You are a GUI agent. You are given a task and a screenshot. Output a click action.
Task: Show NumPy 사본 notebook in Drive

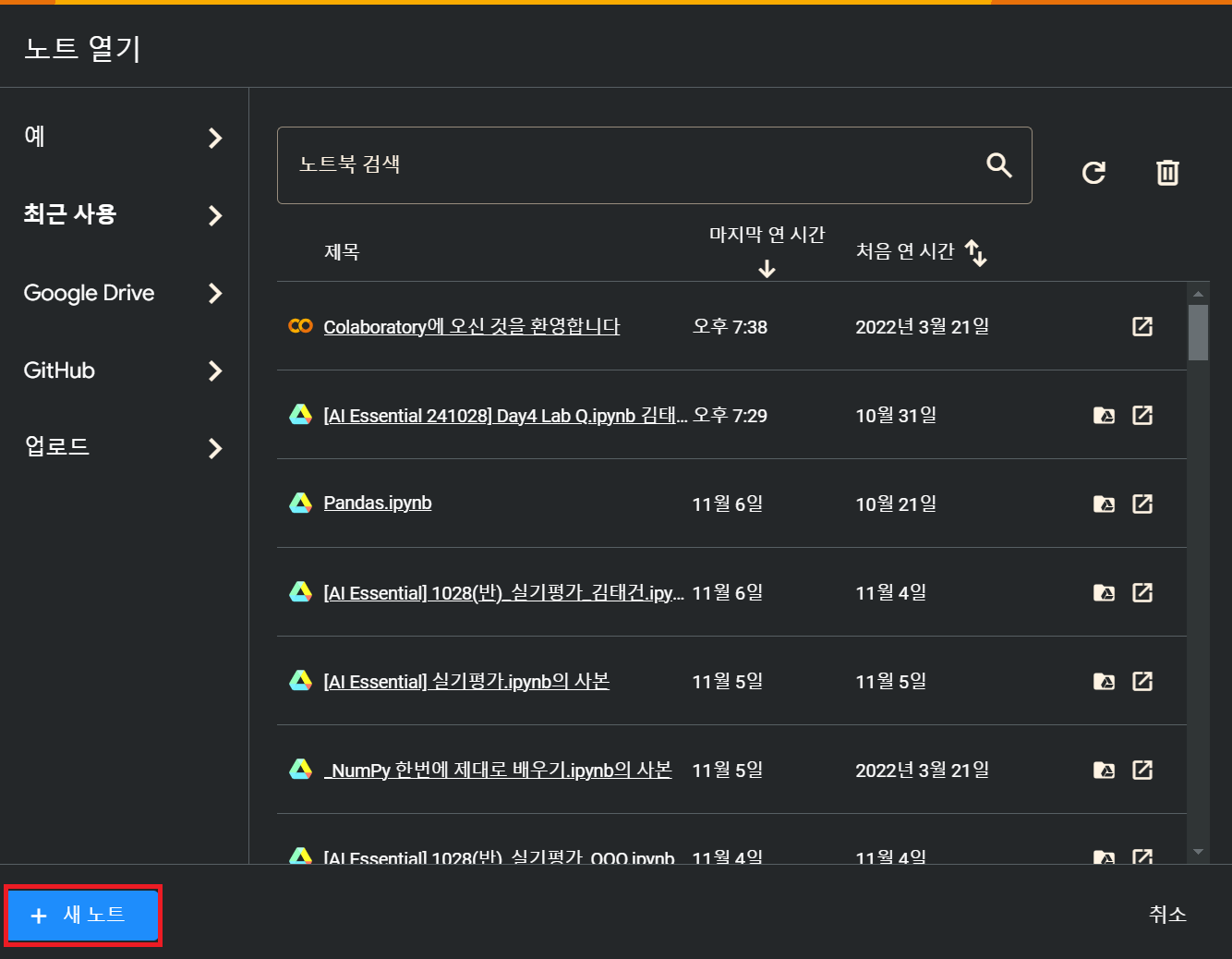[x=1104, y=771]
